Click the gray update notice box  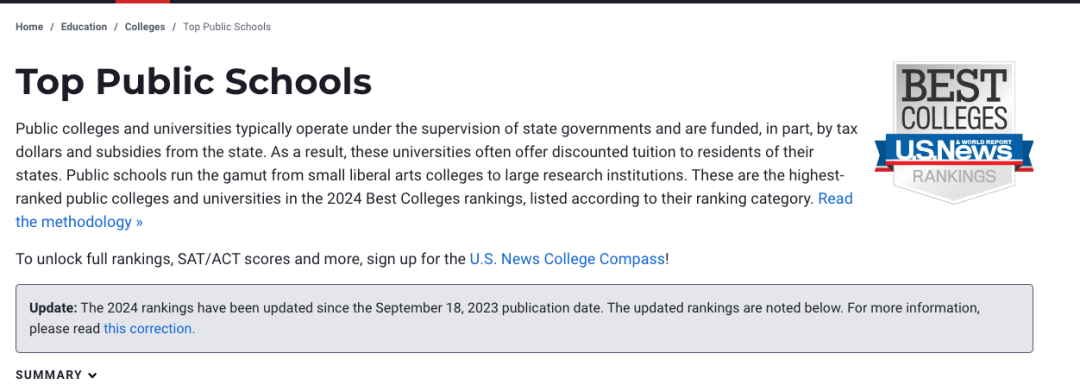tap(524, 318)
